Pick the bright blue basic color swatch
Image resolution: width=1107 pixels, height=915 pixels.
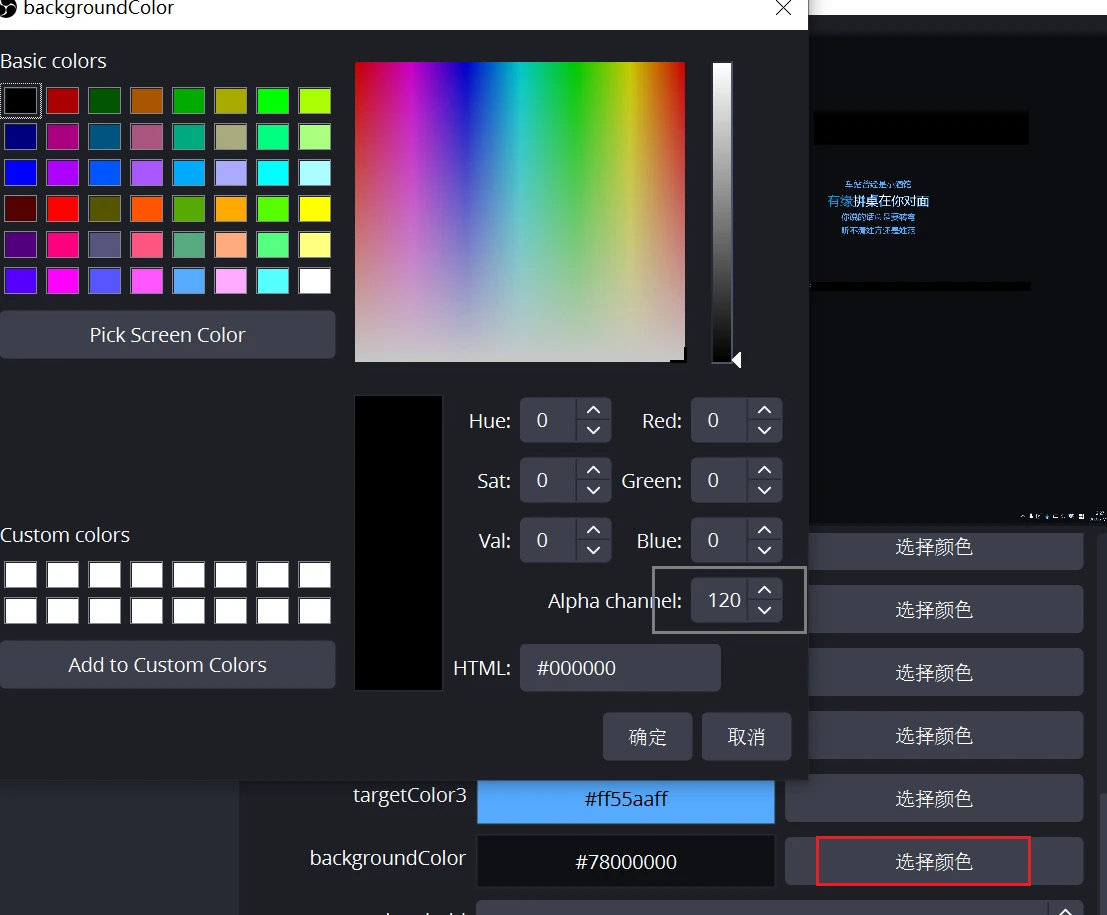coord(20,173)
